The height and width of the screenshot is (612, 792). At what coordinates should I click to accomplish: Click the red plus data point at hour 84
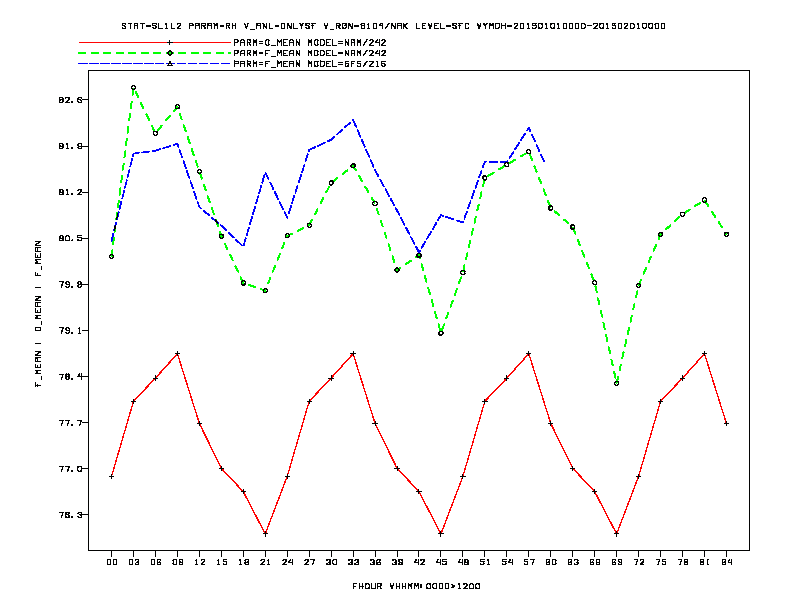click(x=726, y=424)
